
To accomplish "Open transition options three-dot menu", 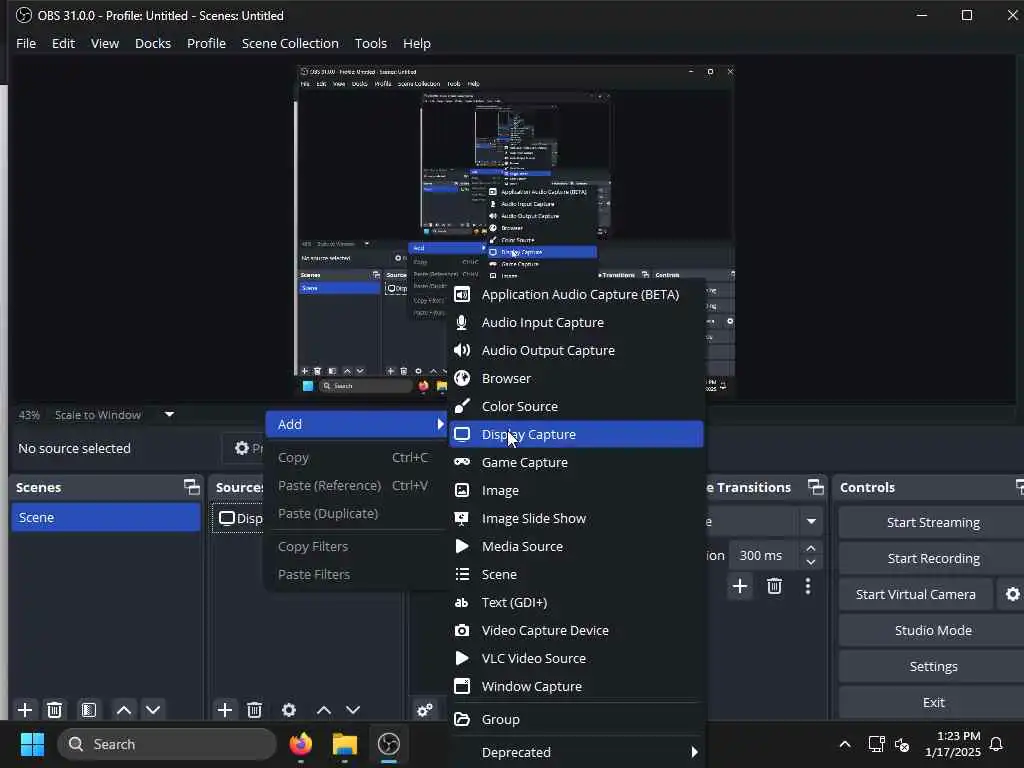I will (808, 586).
